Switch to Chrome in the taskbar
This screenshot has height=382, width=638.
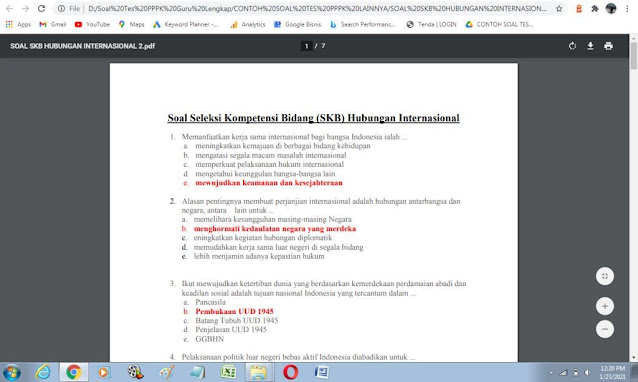[x=74, y=372]
